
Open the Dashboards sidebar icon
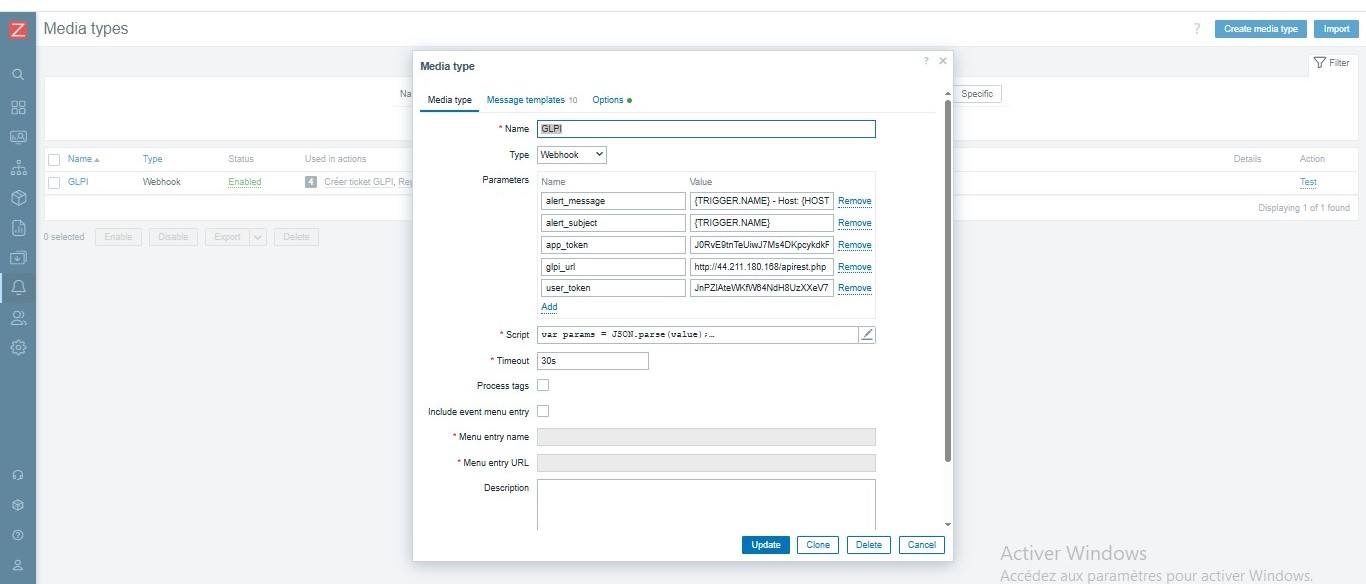pyautogui.click(x=18, y=107)
